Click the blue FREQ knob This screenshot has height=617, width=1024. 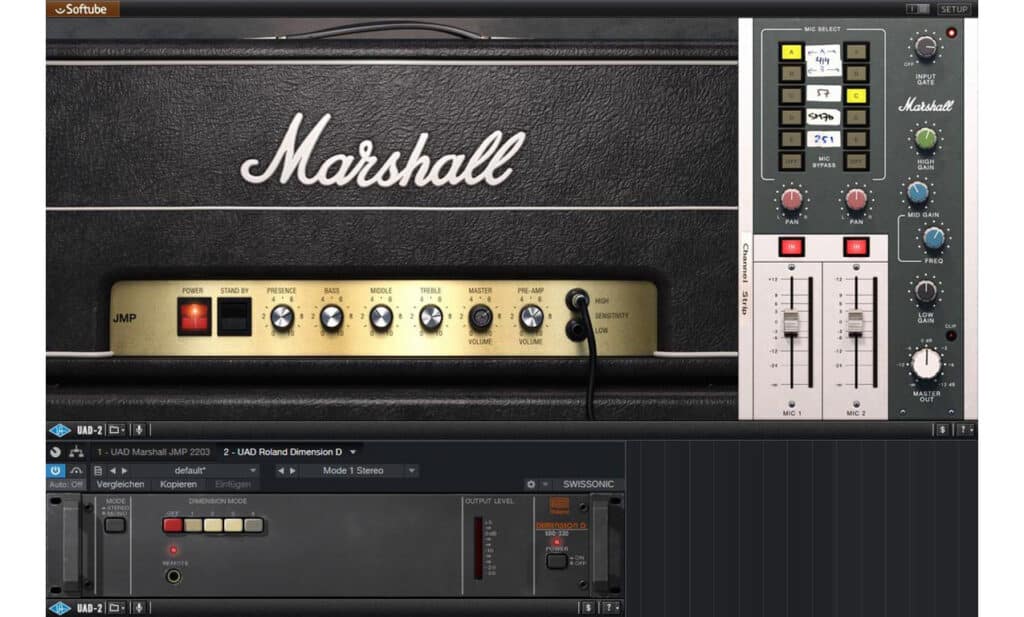tap(933, 238)
